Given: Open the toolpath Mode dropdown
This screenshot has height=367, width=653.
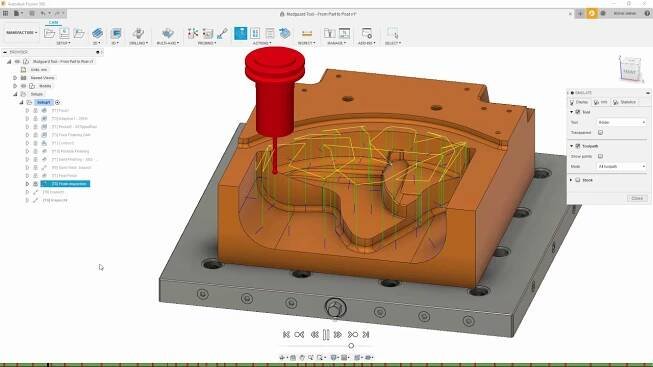Looking at the screenshot, I should click(x=621, y=166).
